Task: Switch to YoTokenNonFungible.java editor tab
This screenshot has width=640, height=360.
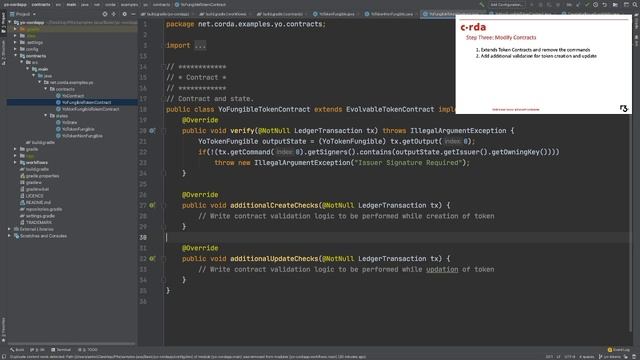Action: click(391, 14)
